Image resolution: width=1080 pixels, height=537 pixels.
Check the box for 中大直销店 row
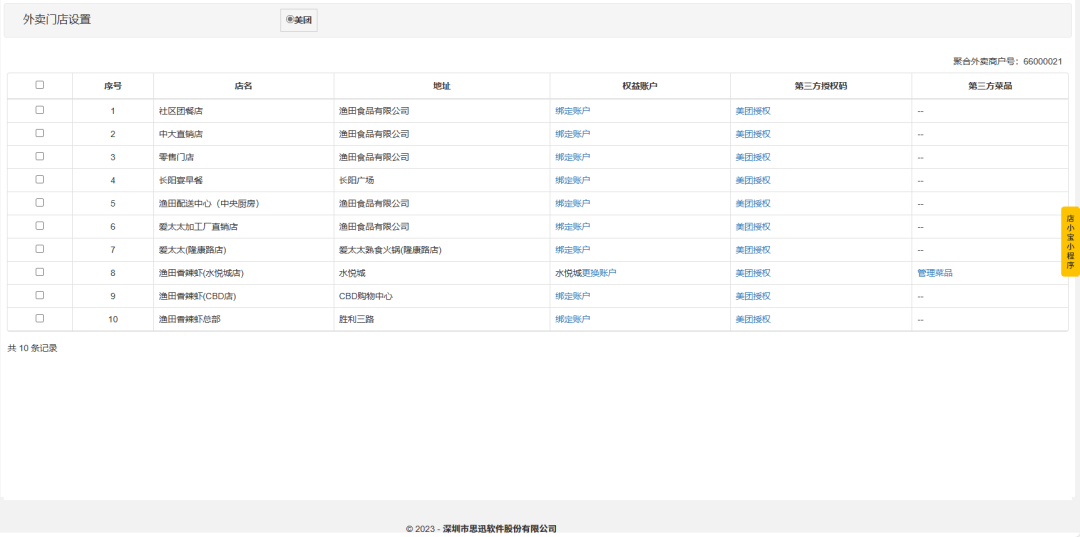39,133
